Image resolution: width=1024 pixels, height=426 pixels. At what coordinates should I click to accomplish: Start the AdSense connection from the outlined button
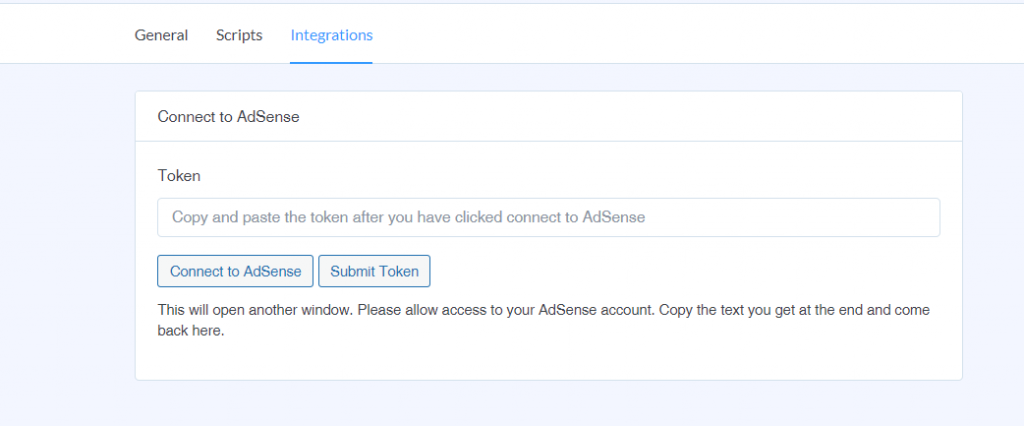pos(235,271)
